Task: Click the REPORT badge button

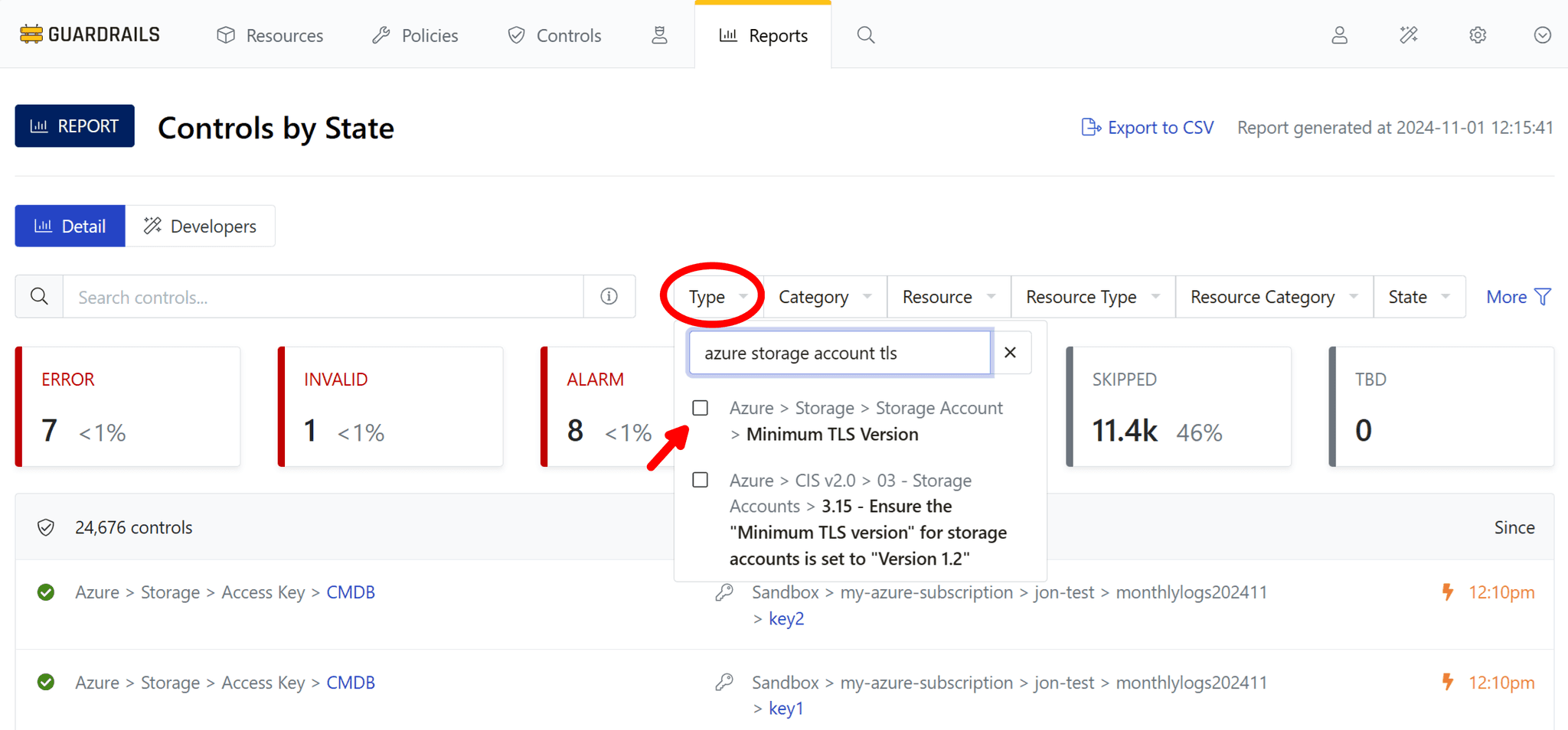Action: [75, 125]
